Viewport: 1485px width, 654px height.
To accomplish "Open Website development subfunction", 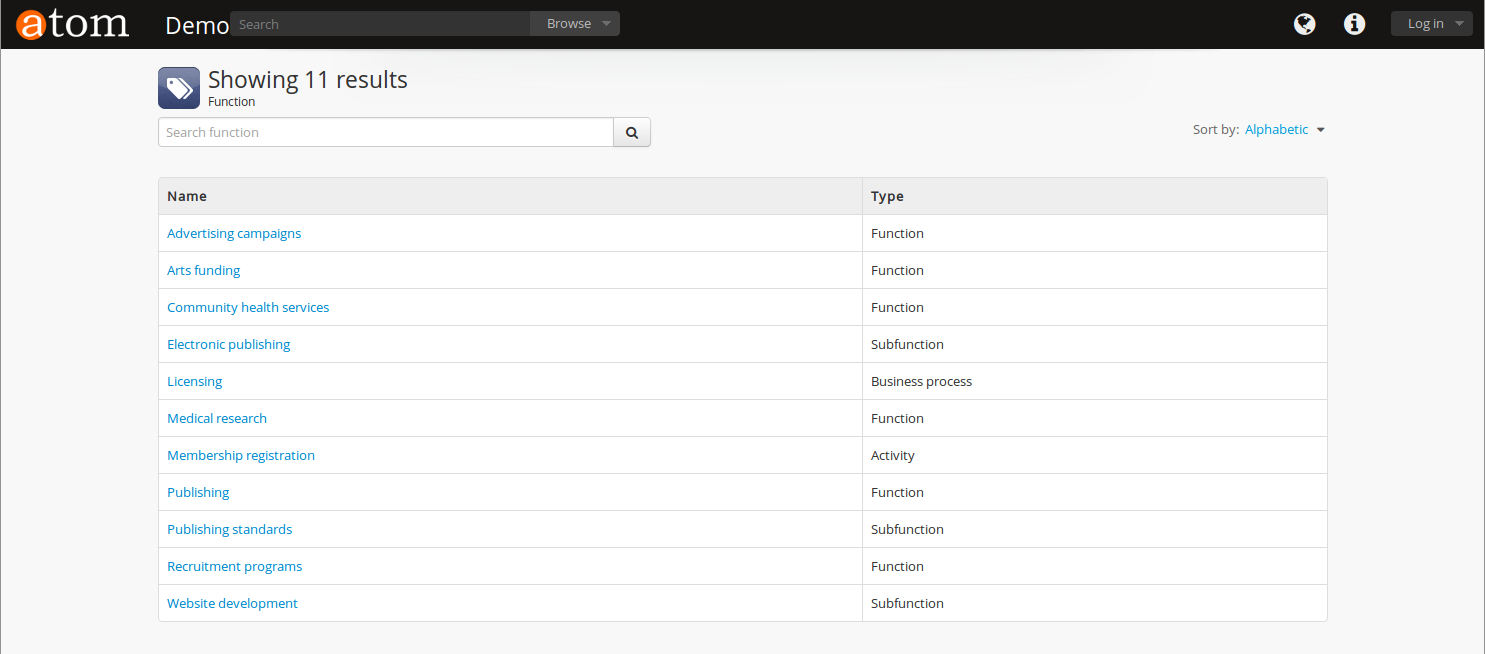I will (232, 603).
